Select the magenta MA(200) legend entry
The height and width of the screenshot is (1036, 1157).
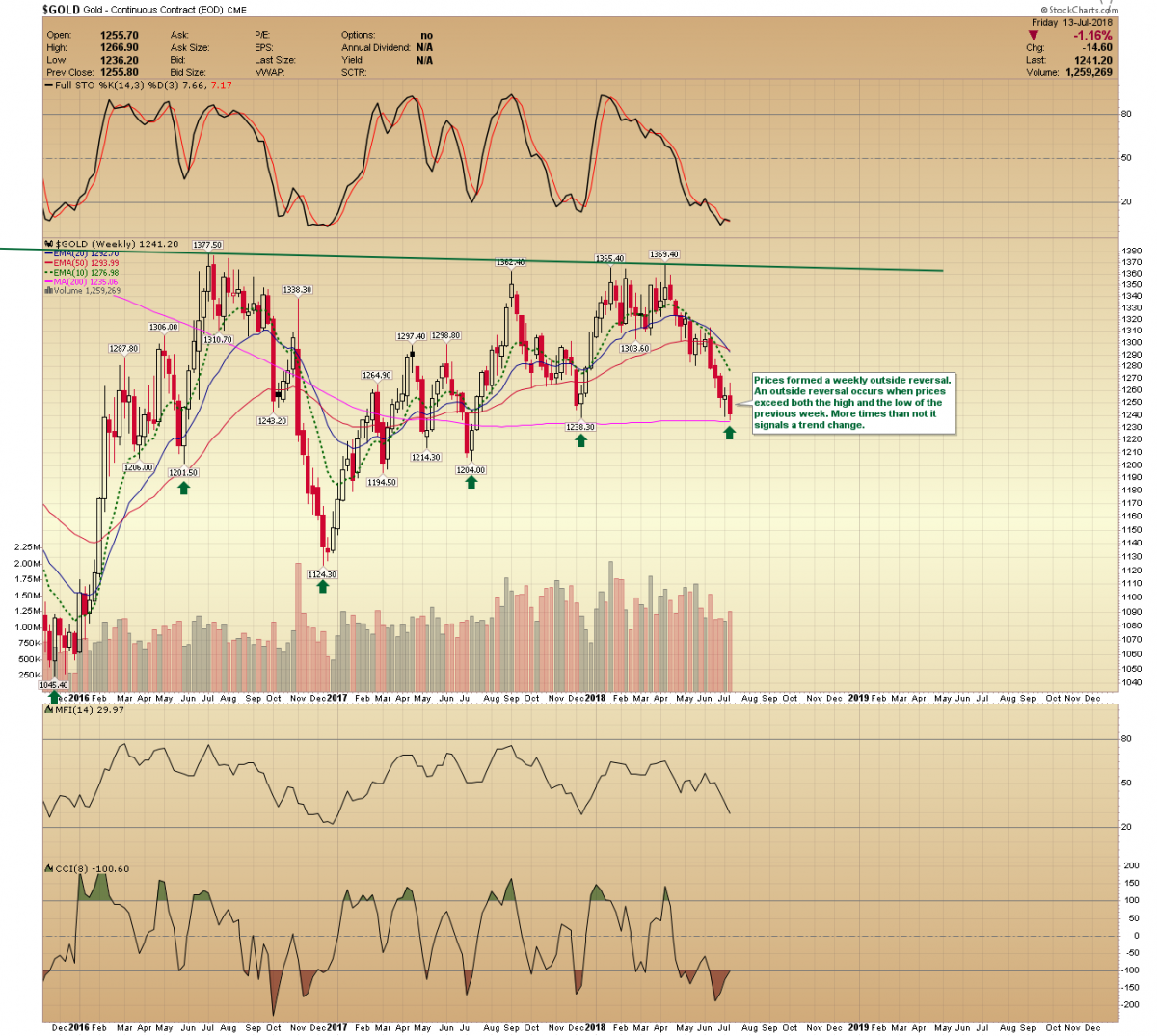pos(85,281)
